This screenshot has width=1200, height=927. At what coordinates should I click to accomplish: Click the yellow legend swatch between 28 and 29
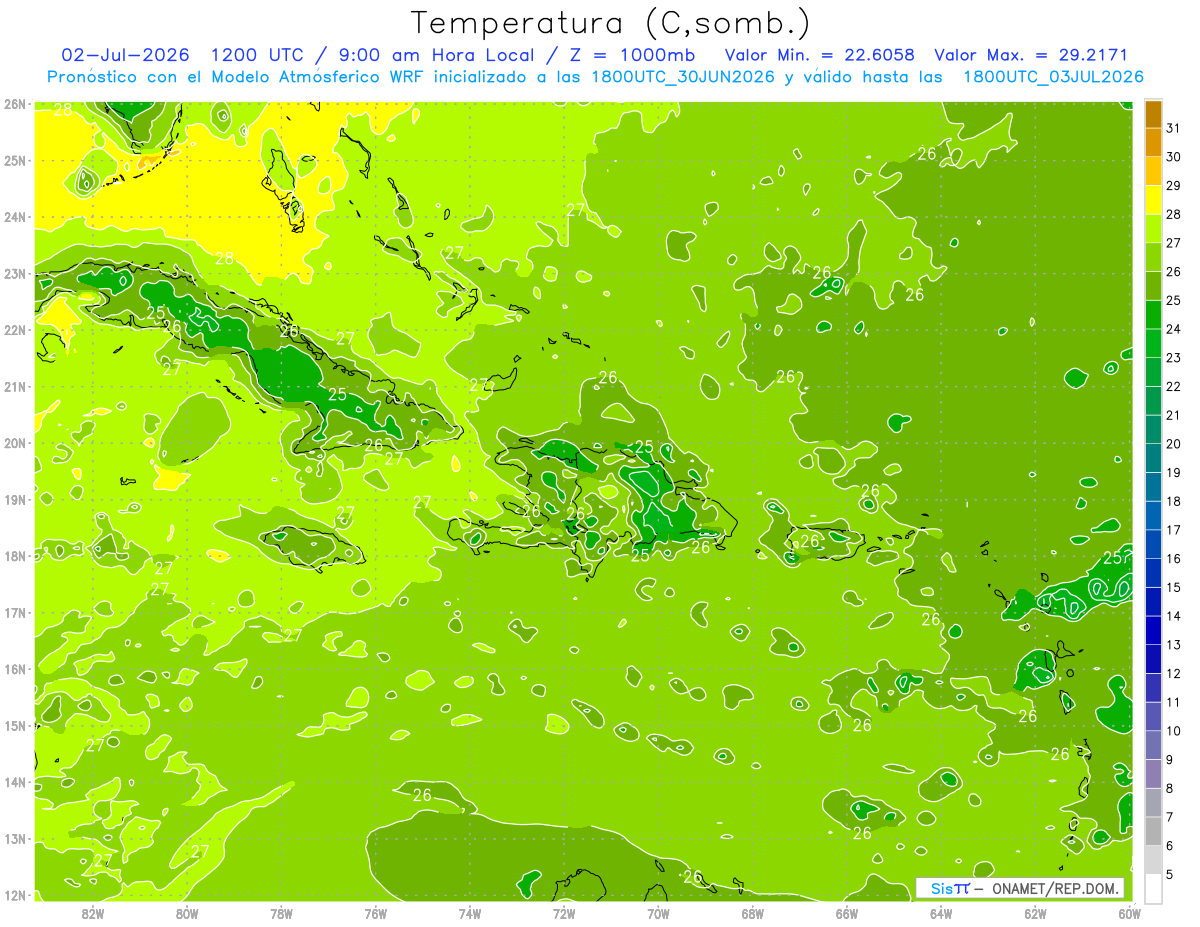click(x=1153, y=200)
